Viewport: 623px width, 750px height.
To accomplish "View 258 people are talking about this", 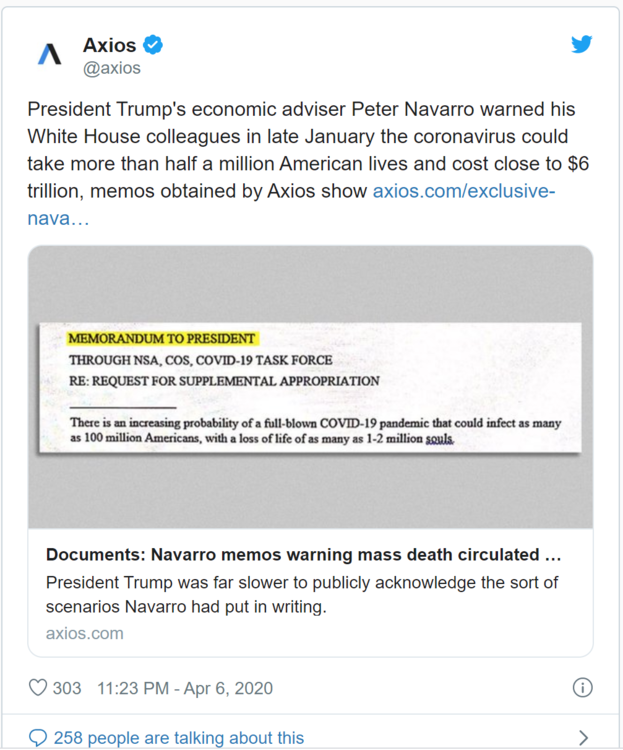I will pyautogui.click(x=178, y=738).
